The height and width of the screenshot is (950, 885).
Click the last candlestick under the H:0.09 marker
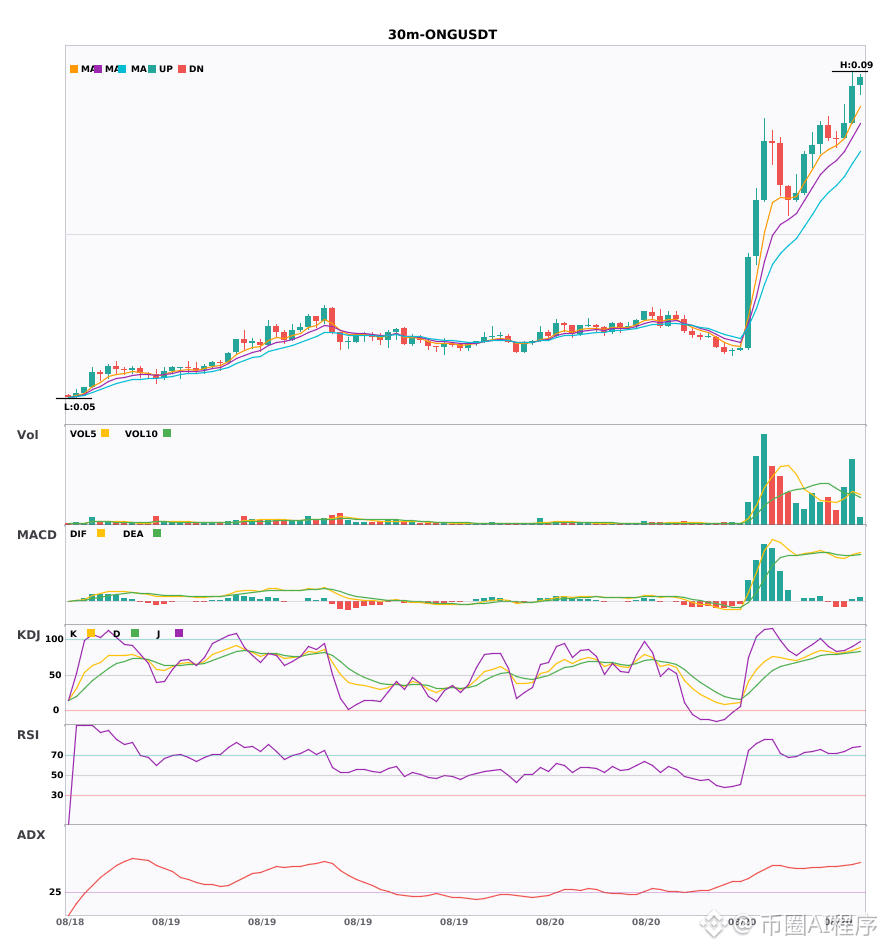click(x=860, y=82)
